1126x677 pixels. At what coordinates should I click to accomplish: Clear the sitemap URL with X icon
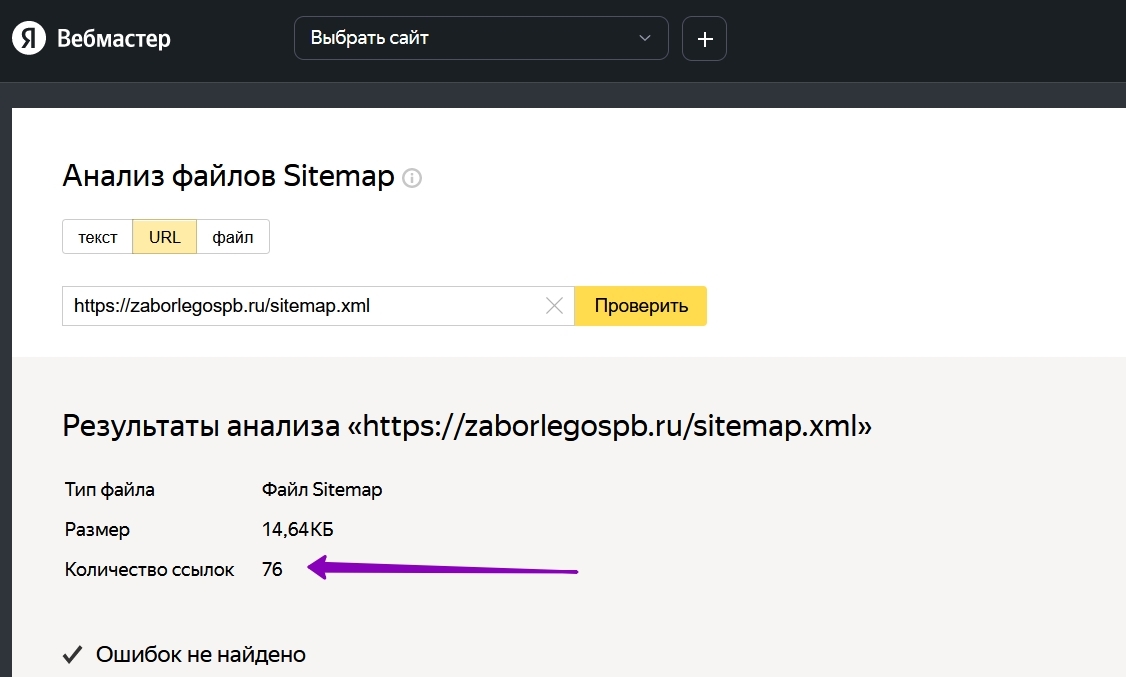click(x=554, y=306)
